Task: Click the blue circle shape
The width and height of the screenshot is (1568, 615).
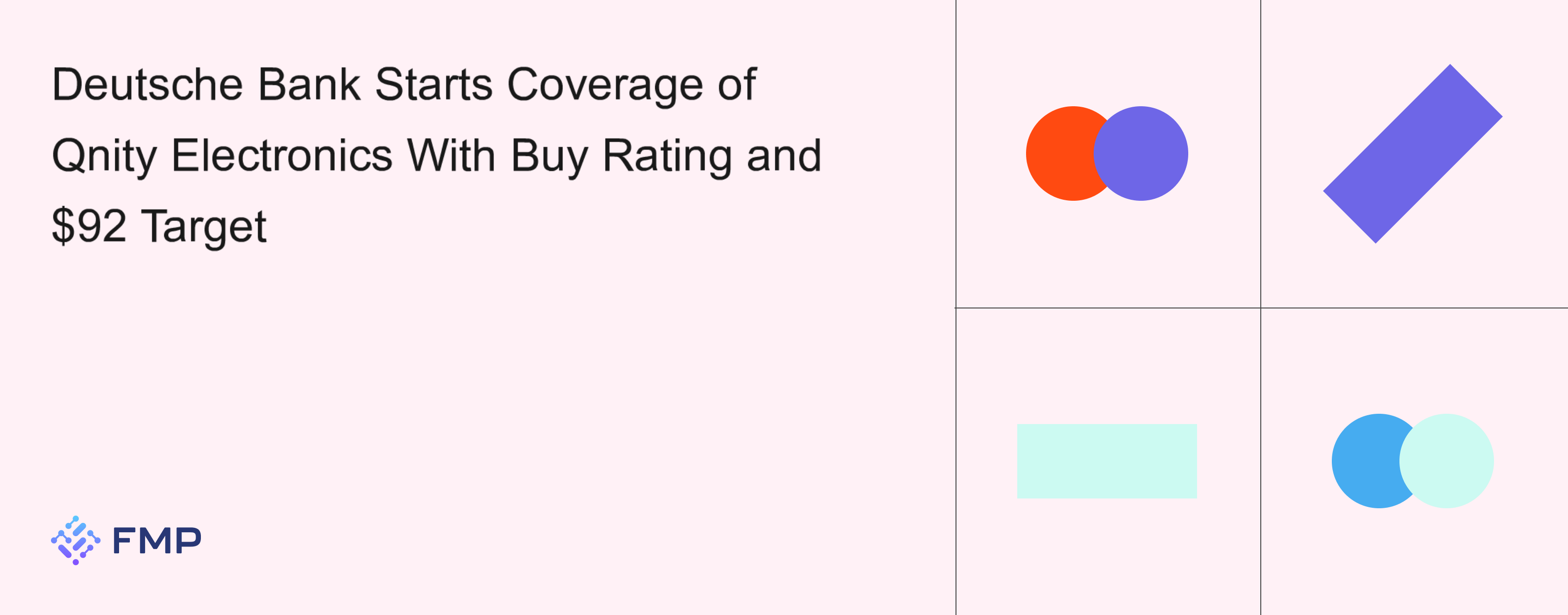Action: point(1364,461)
